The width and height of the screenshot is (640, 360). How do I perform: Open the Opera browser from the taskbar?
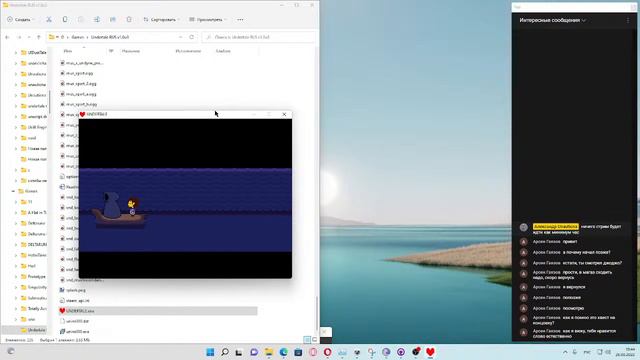pyautogui.click(x=327, y=352)
